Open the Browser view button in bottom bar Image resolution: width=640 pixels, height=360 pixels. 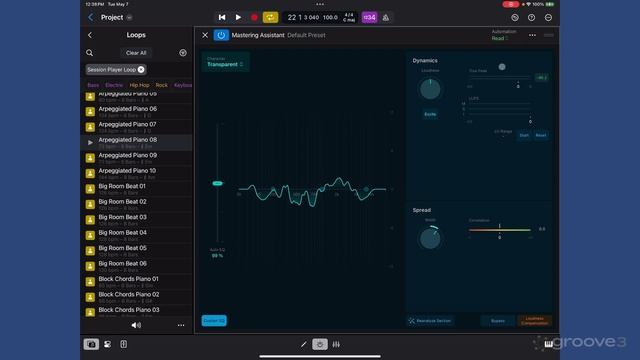91,344
